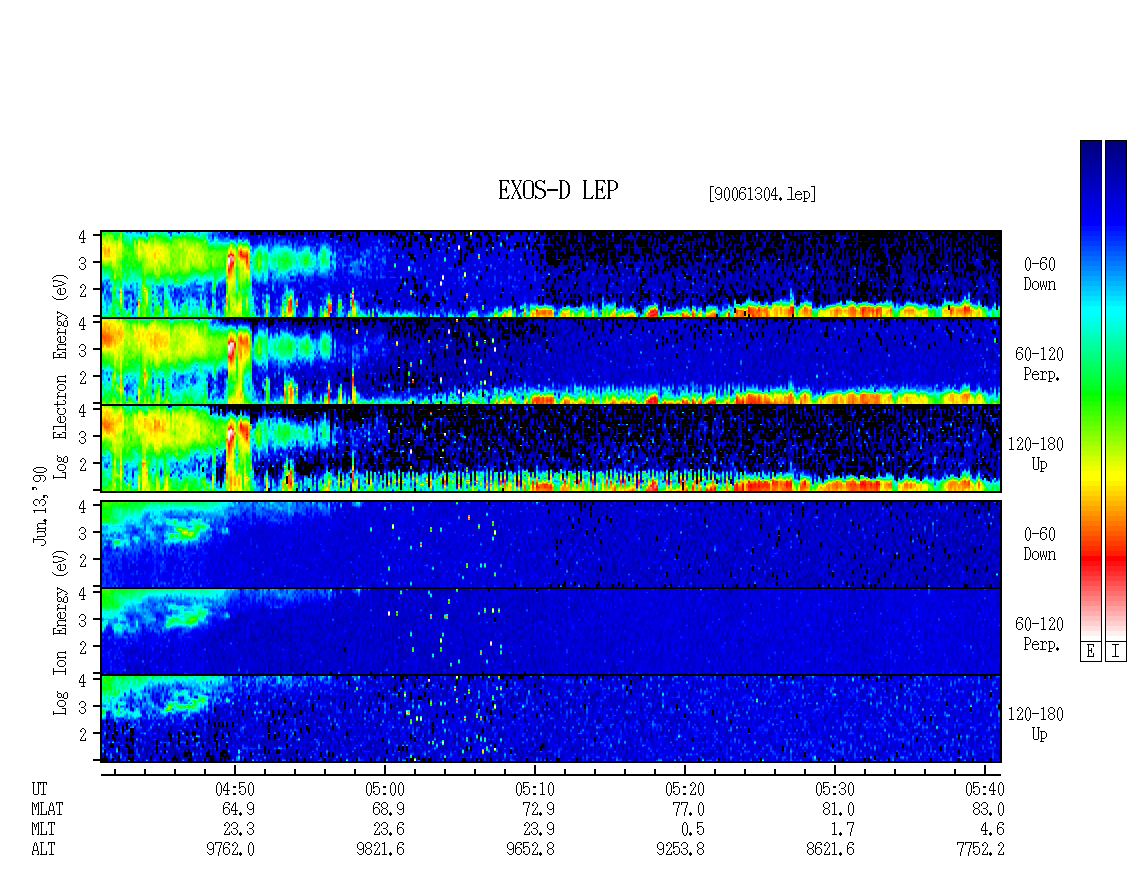Image resolution: width=1130 pixels, height=875 pixels.
Task: Click the Log Electron Energy (eV) axis label
Action: tap(61, 376)
